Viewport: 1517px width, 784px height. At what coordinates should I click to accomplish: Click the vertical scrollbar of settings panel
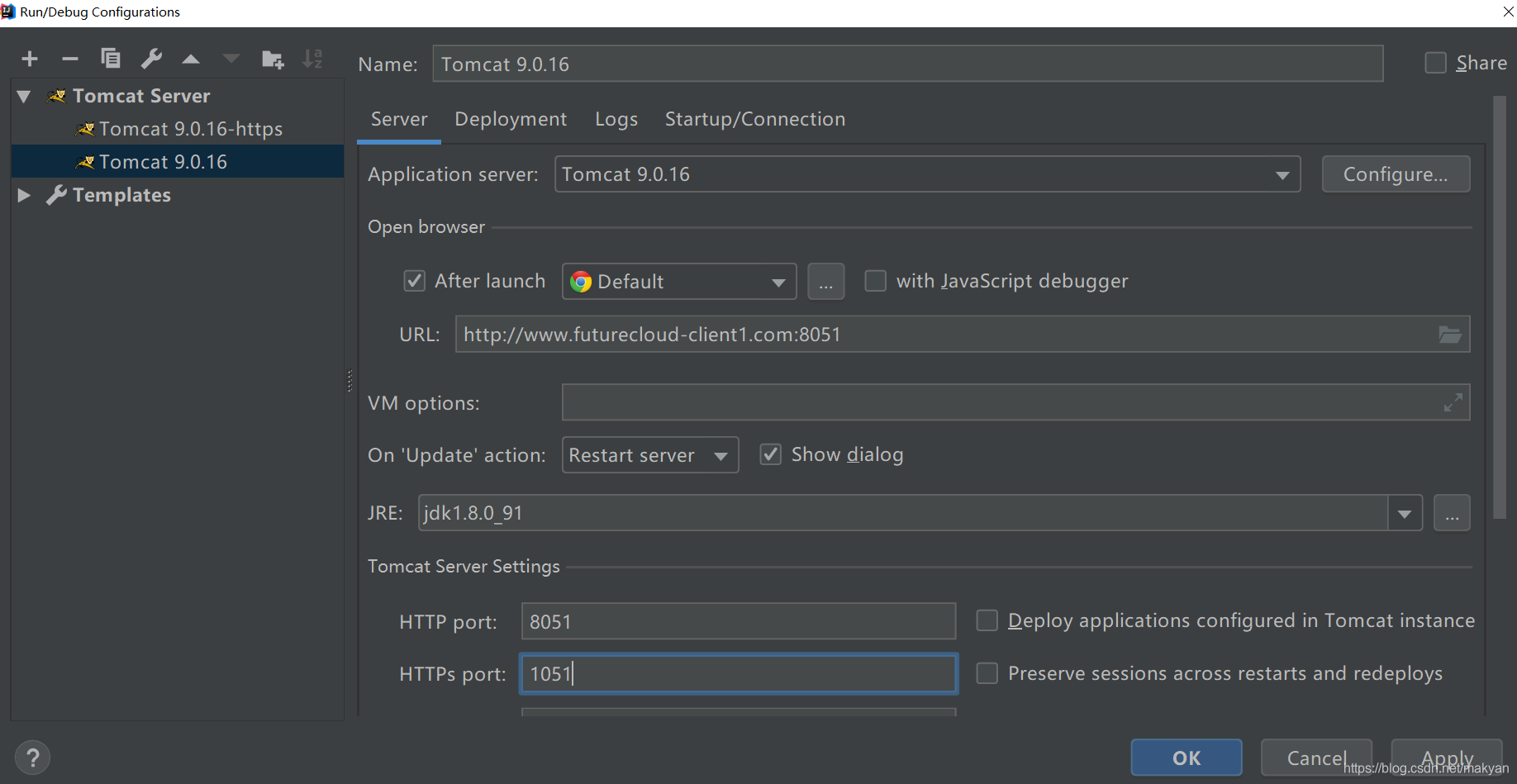(1500, 307)
